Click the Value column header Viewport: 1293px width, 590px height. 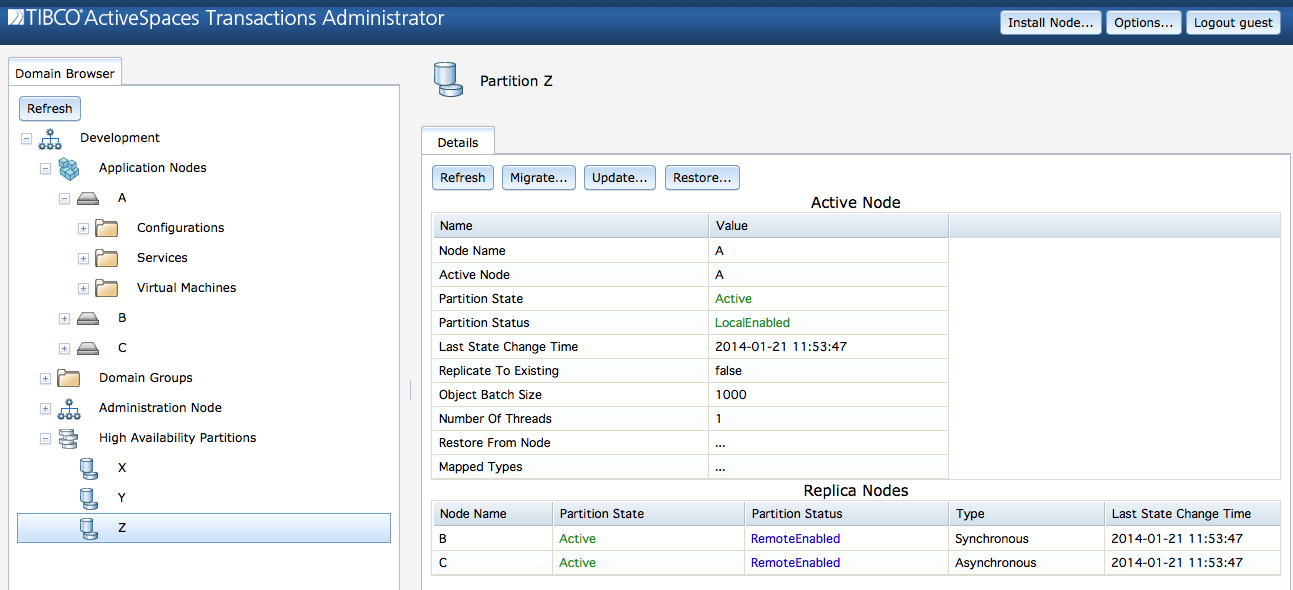click(828, 226)
